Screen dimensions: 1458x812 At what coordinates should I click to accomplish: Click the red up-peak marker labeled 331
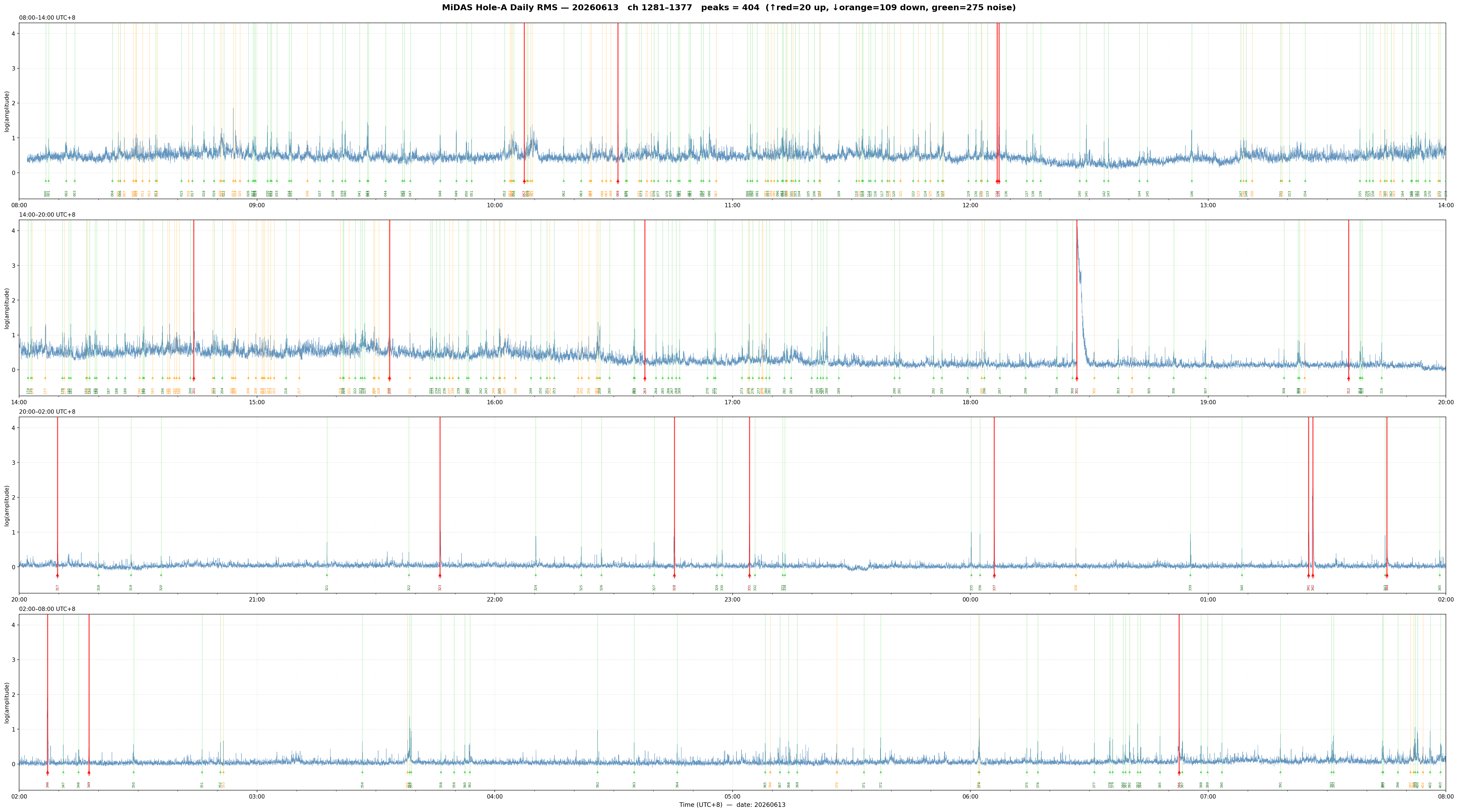749,575
